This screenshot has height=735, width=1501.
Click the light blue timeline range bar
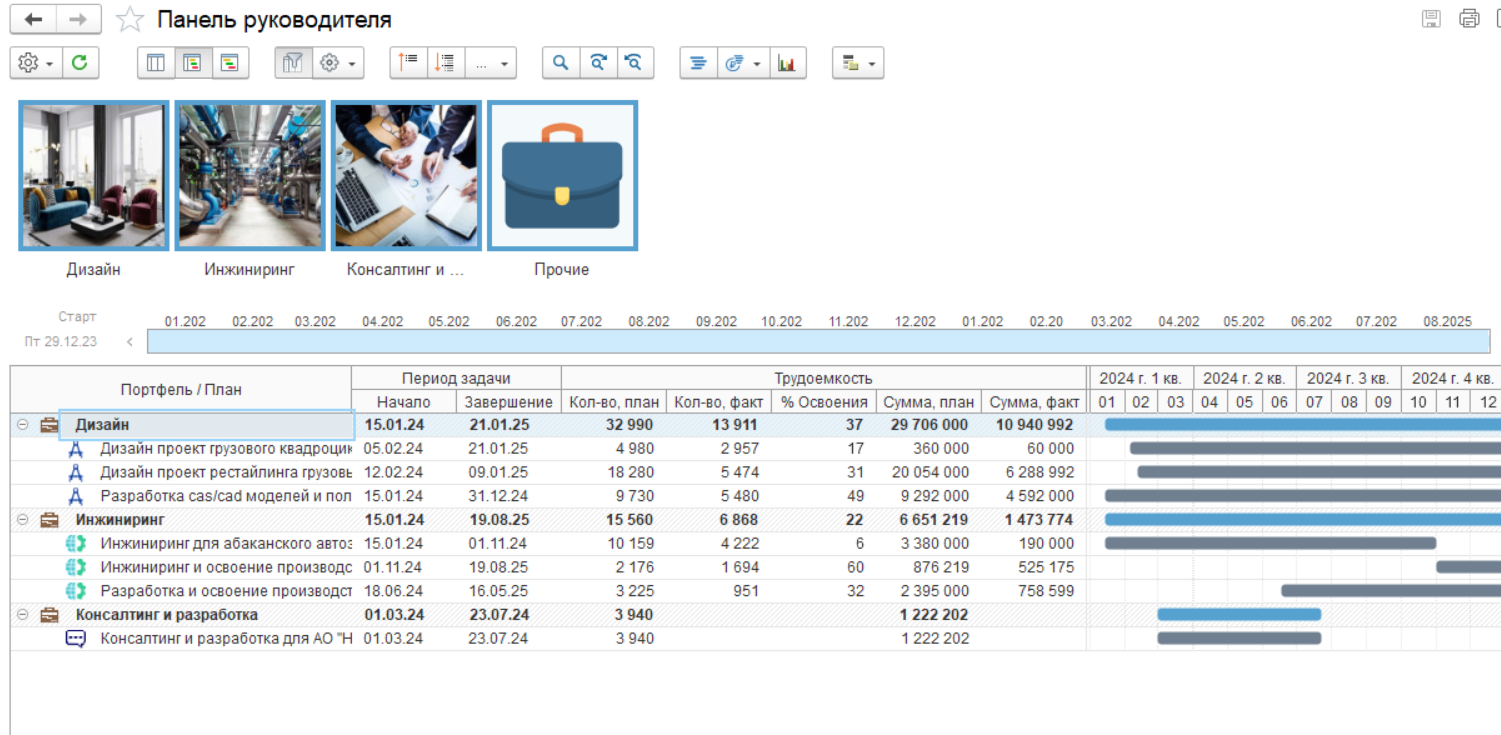pyautogui.click(x=817, y=341)
